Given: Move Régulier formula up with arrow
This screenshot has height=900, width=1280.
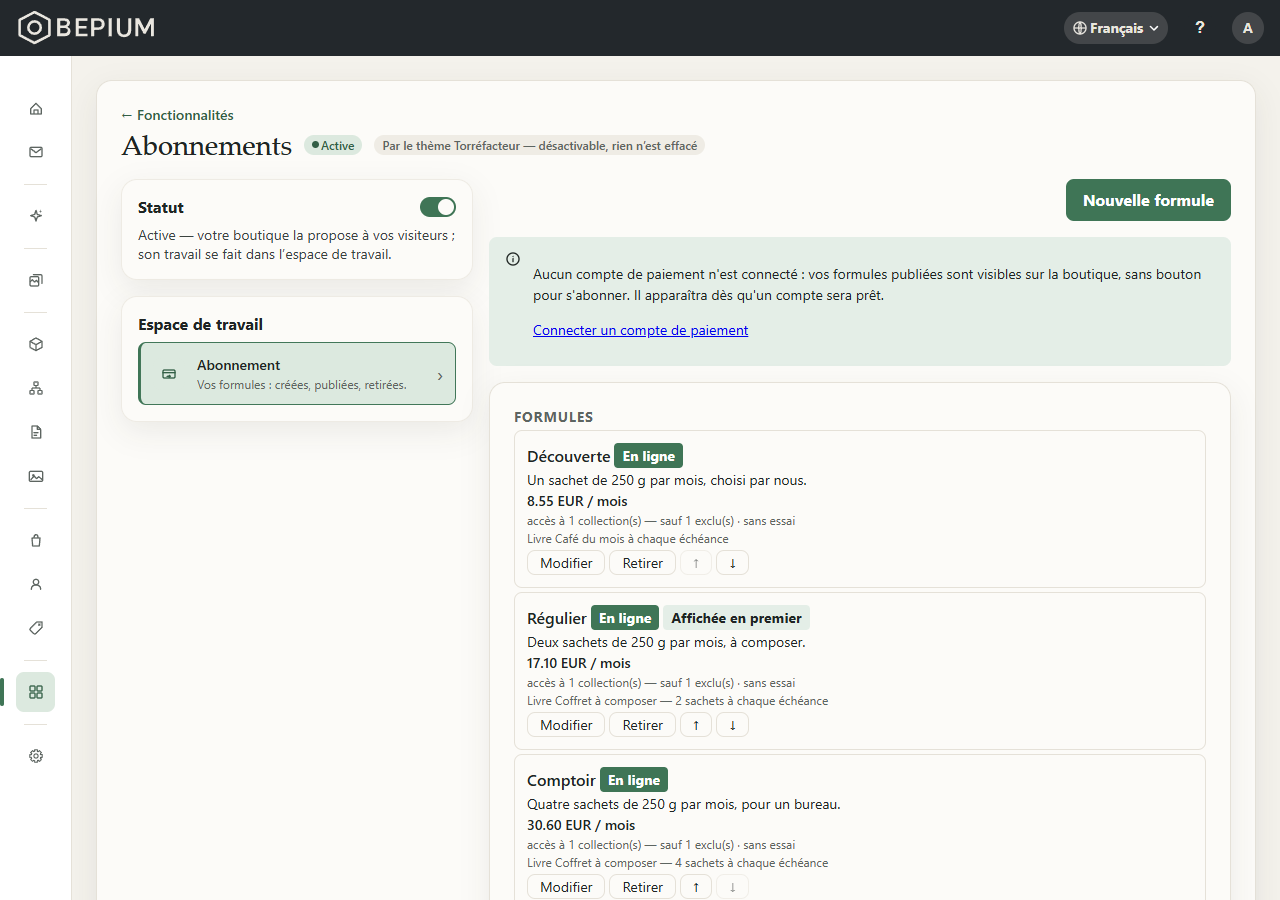Looking at the screenshot, I should click(696, 725).
